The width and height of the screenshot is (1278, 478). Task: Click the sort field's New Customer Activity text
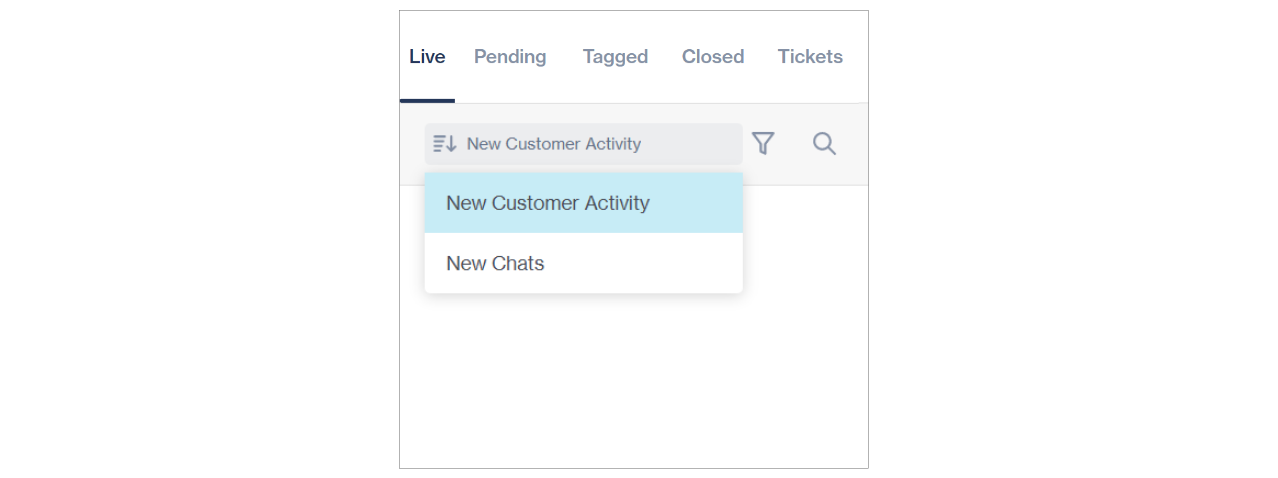(553, 144)
